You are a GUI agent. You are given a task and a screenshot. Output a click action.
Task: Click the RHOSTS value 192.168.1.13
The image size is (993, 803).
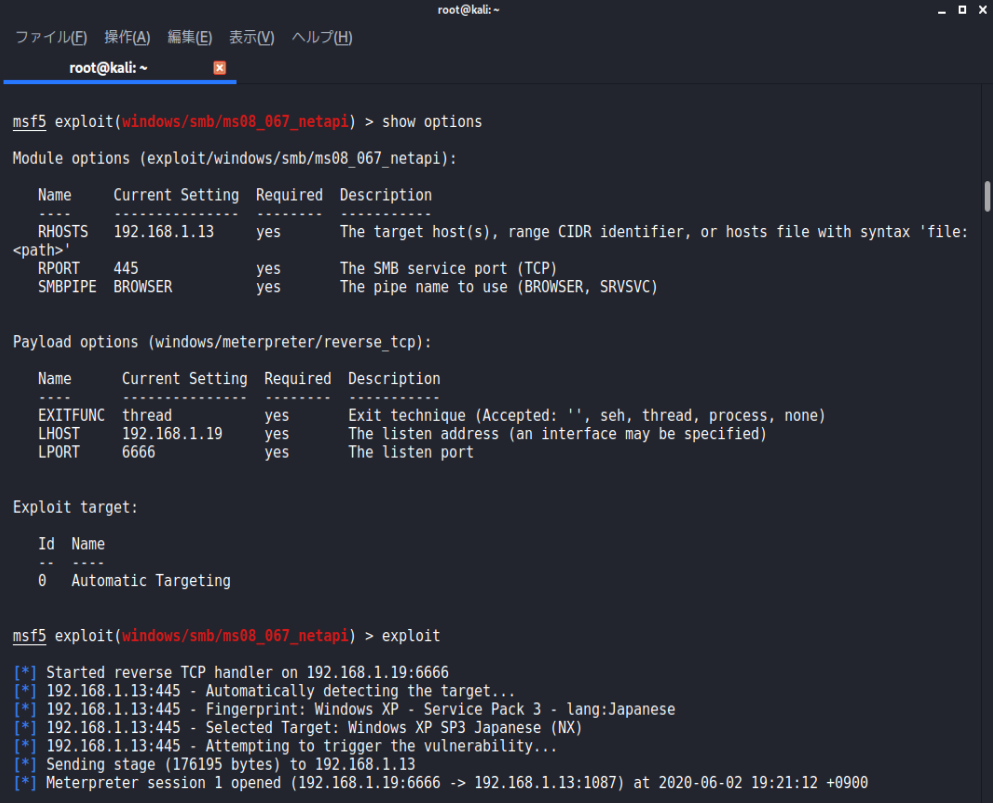click(x=163, y=232)
